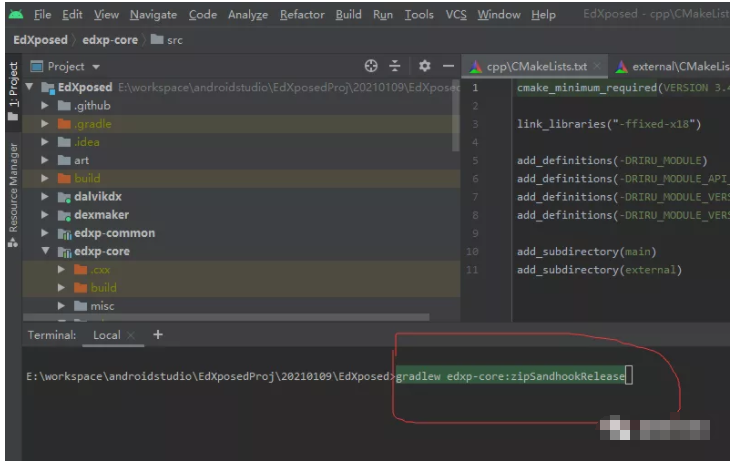
Task: Click the .gradle folder icon
Action: tap(64, 124)
